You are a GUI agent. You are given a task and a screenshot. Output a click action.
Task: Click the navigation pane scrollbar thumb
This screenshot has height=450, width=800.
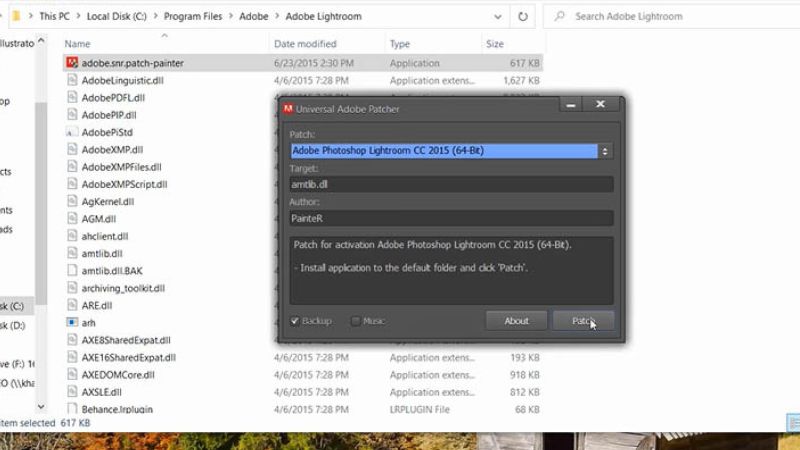41,204
